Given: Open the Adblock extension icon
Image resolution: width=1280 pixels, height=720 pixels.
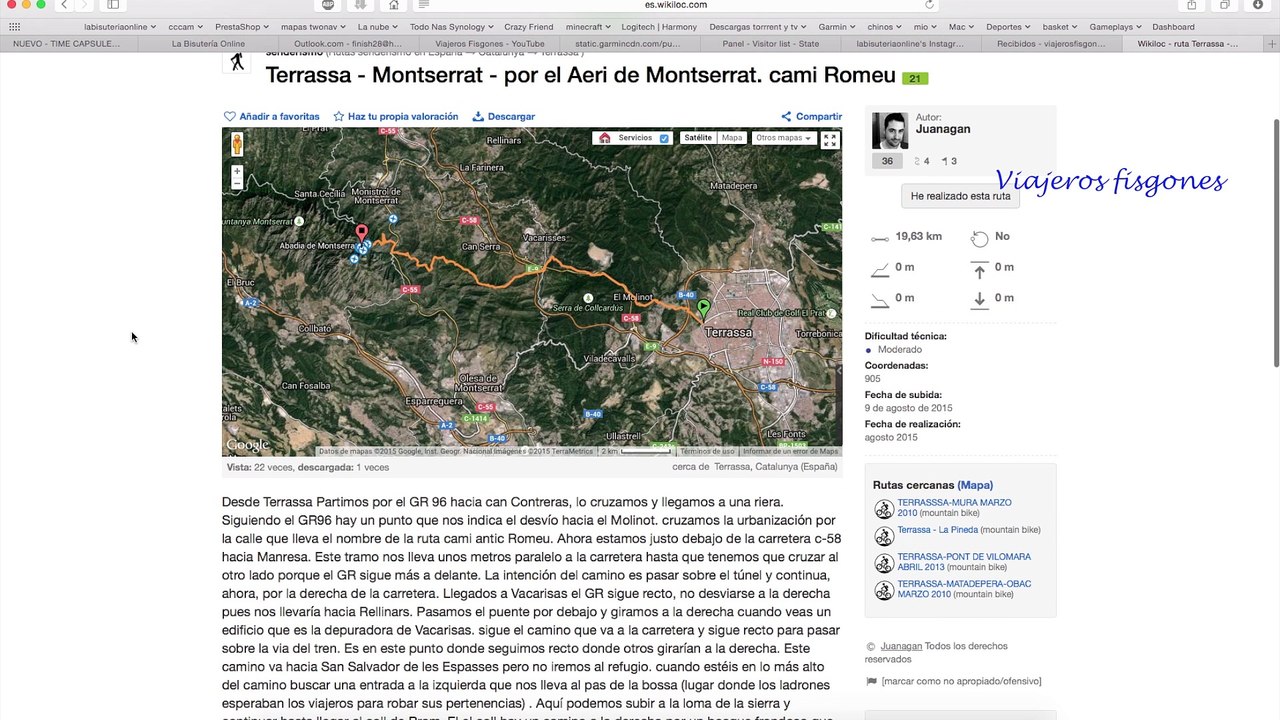Looking at the screenshot, I should pos(328,5).
